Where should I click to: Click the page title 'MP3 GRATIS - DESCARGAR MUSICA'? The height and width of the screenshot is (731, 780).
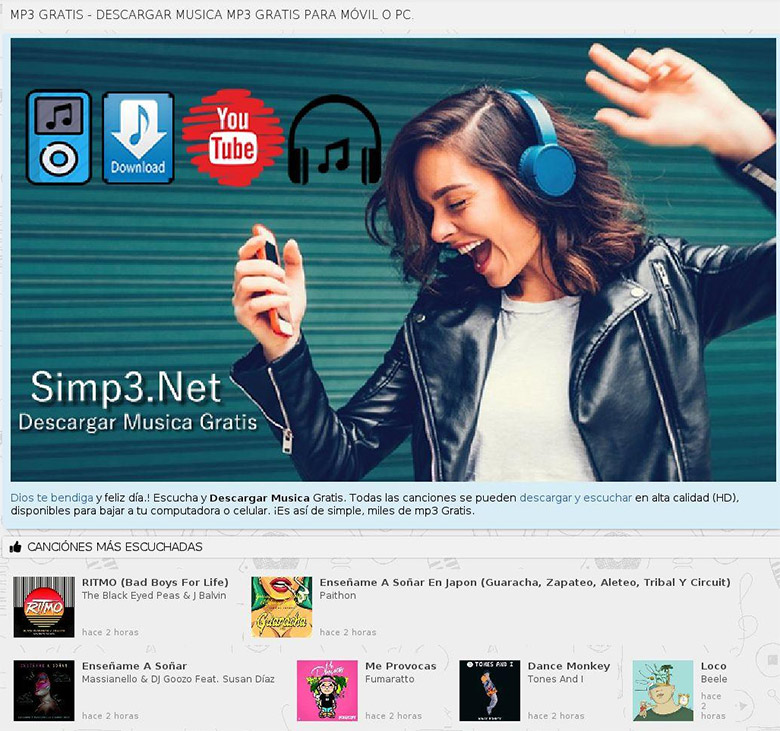pos(212,14)
